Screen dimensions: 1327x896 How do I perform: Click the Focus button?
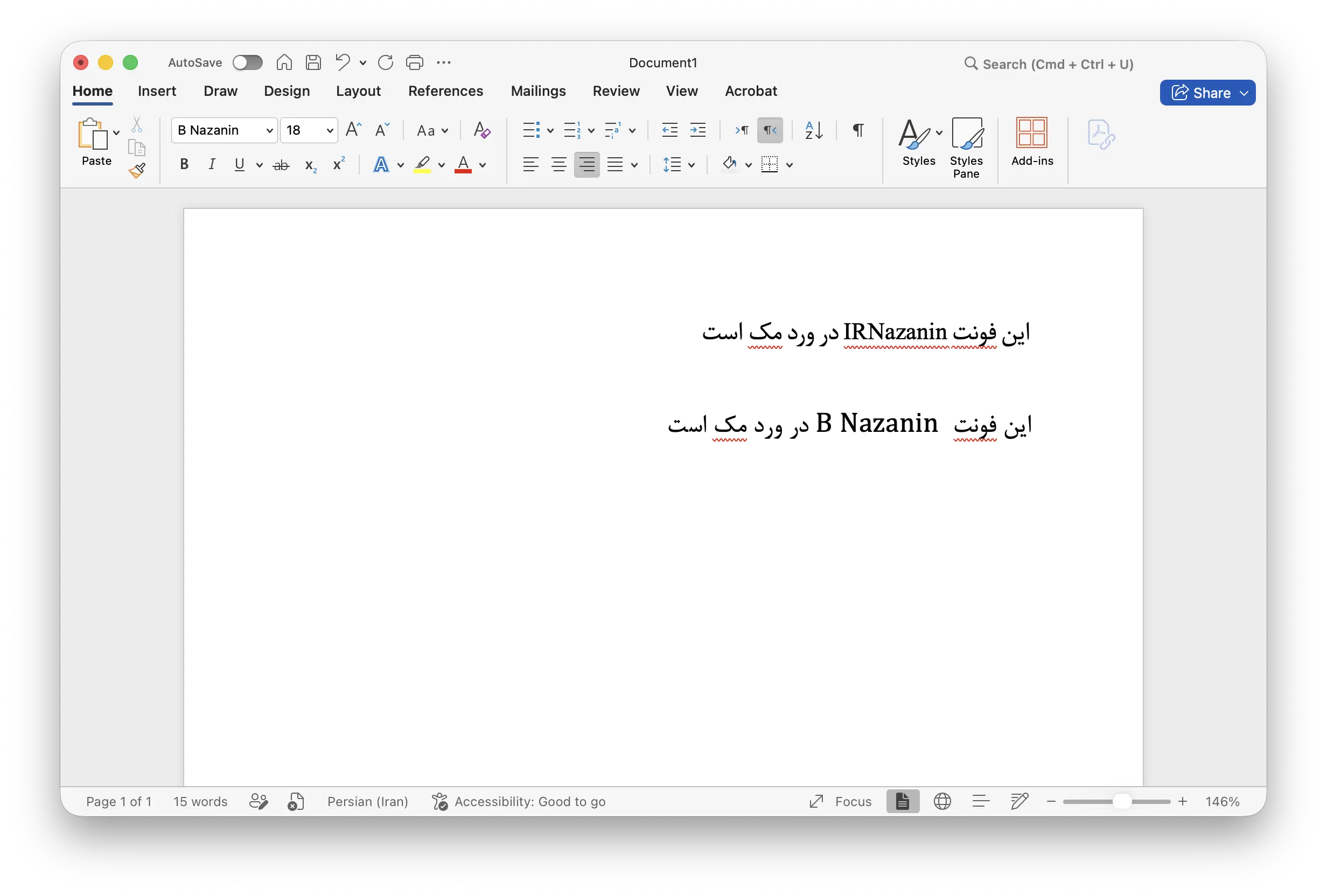[x=840, y=801]
